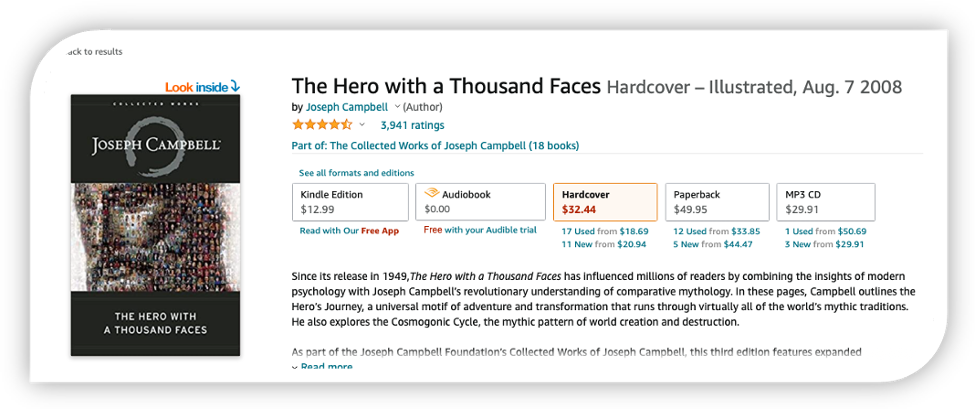The image size is (979, 412).
Task: Go back to results
Action: pyautogui.click(x=94, y=52)
